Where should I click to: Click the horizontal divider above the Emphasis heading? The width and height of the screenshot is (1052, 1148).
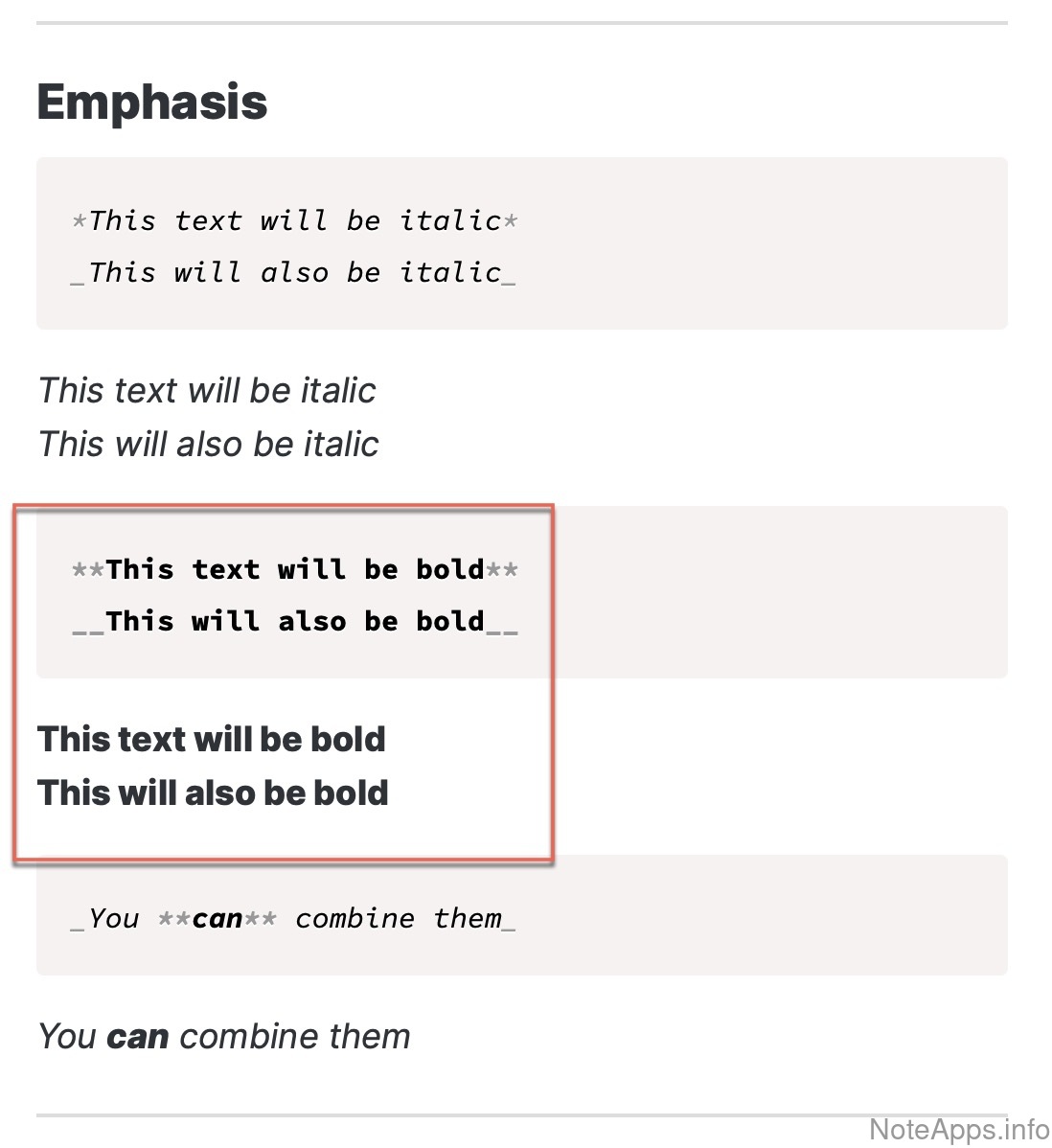coord(522,23)
